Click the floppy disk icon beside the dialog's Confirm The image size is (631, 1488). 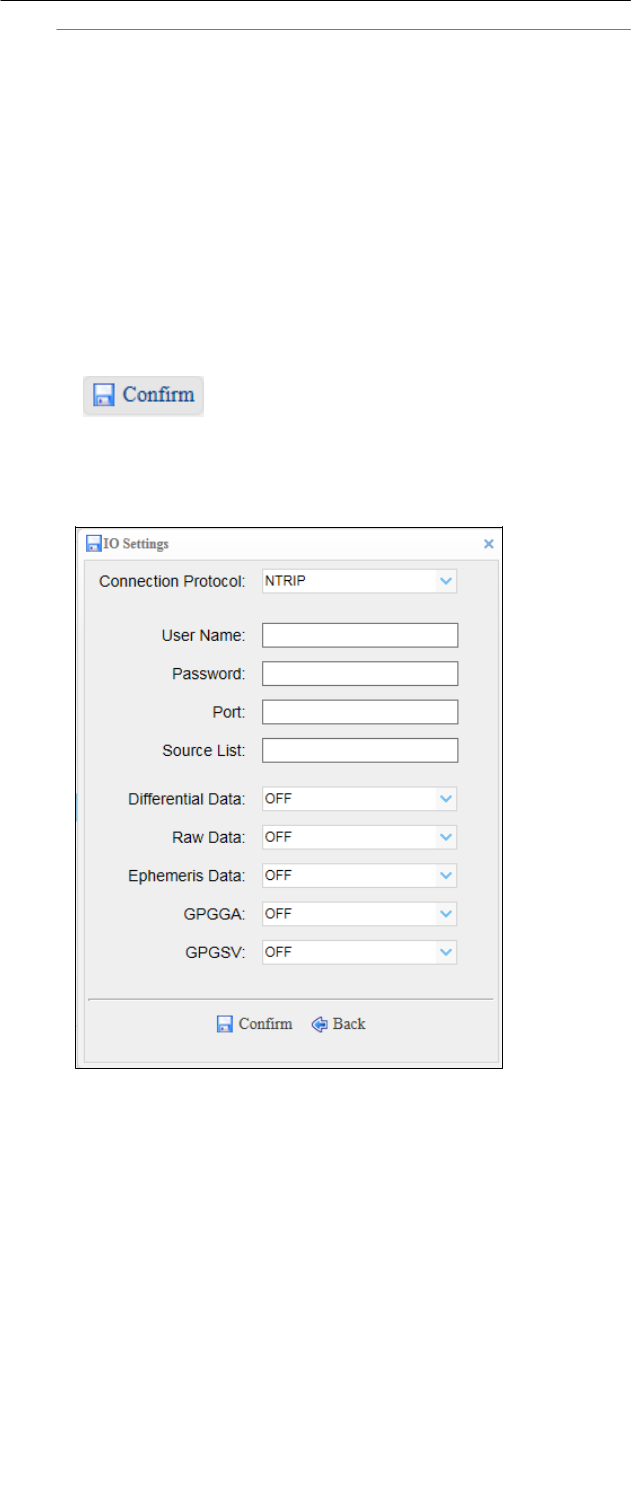click(225, 1024)
